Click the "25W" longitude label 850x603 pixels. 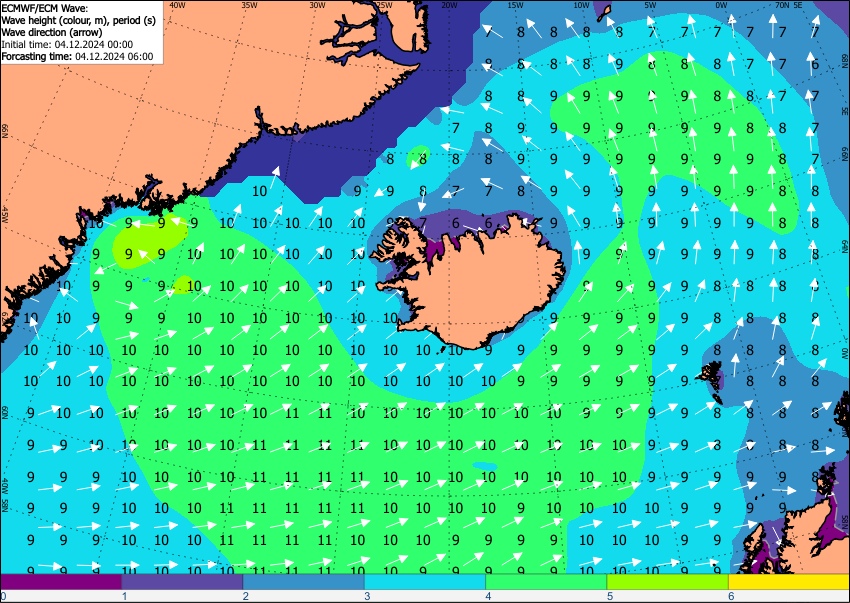coord(384,5)
